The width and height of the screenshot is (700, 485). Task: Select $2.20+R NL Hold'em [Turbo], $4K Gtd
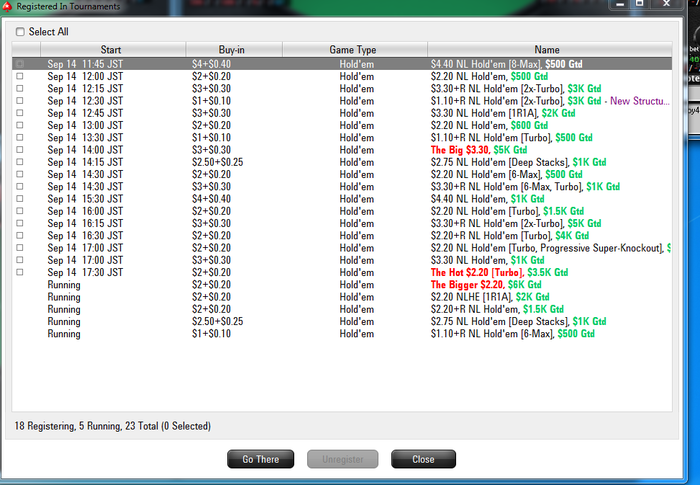point(342,236)
